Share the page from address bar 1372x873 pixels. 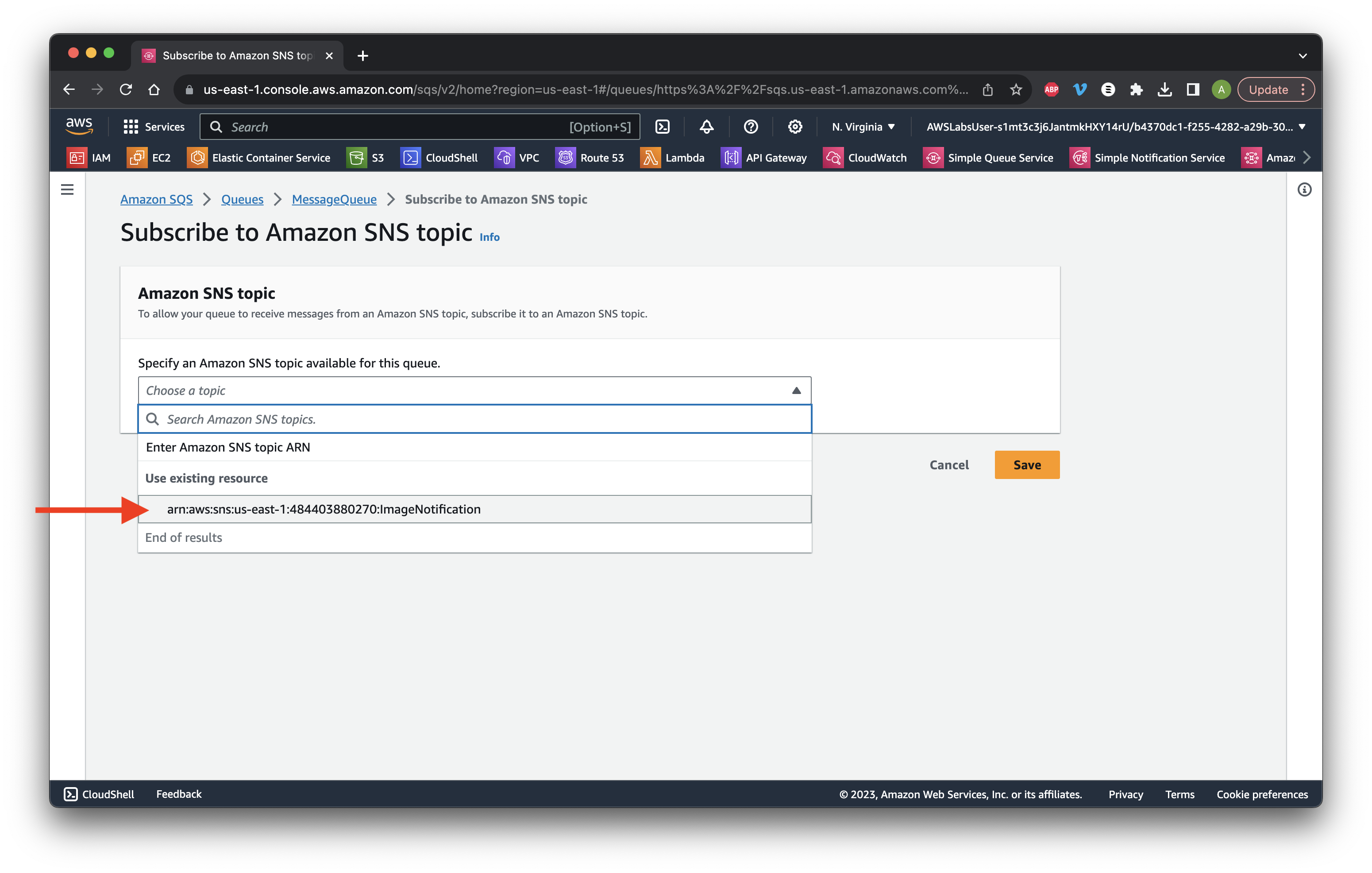(987, 89)
